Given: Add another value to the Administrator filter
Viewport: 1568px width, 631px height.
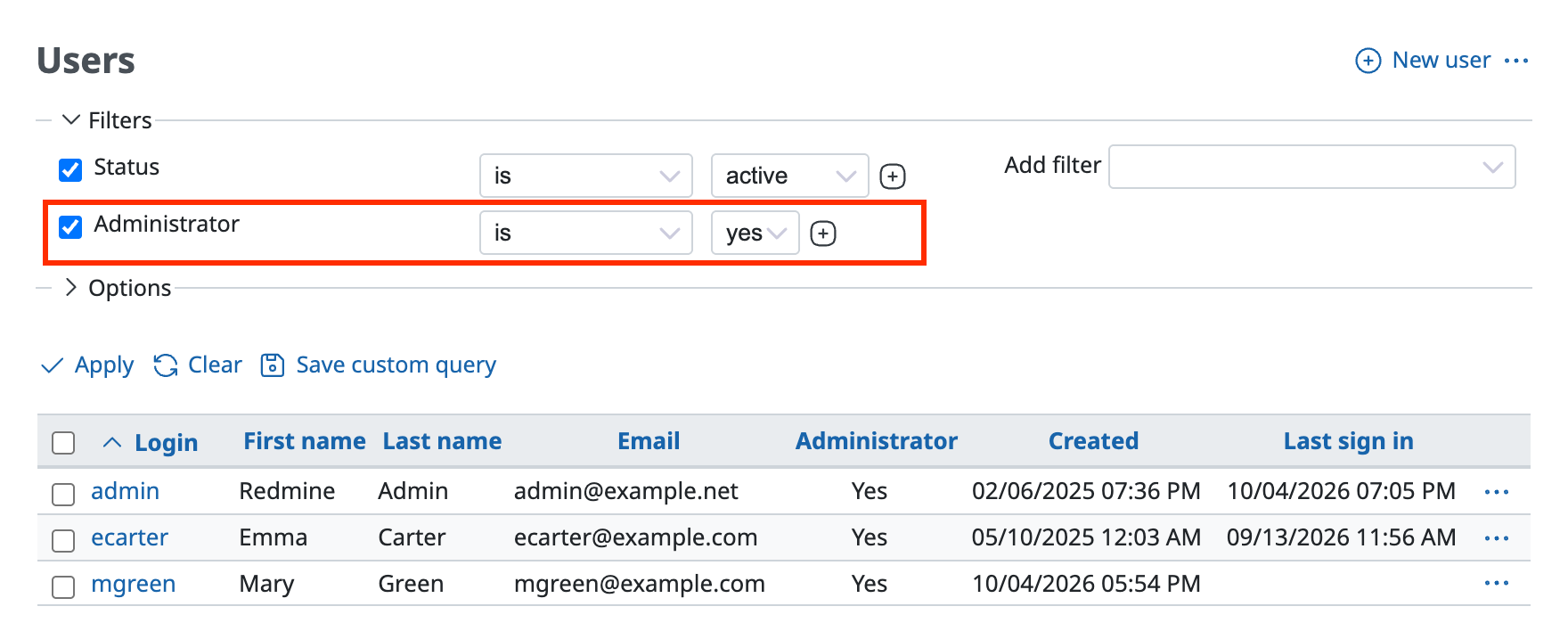Looking at the screenshot, I should coord(823,234).
